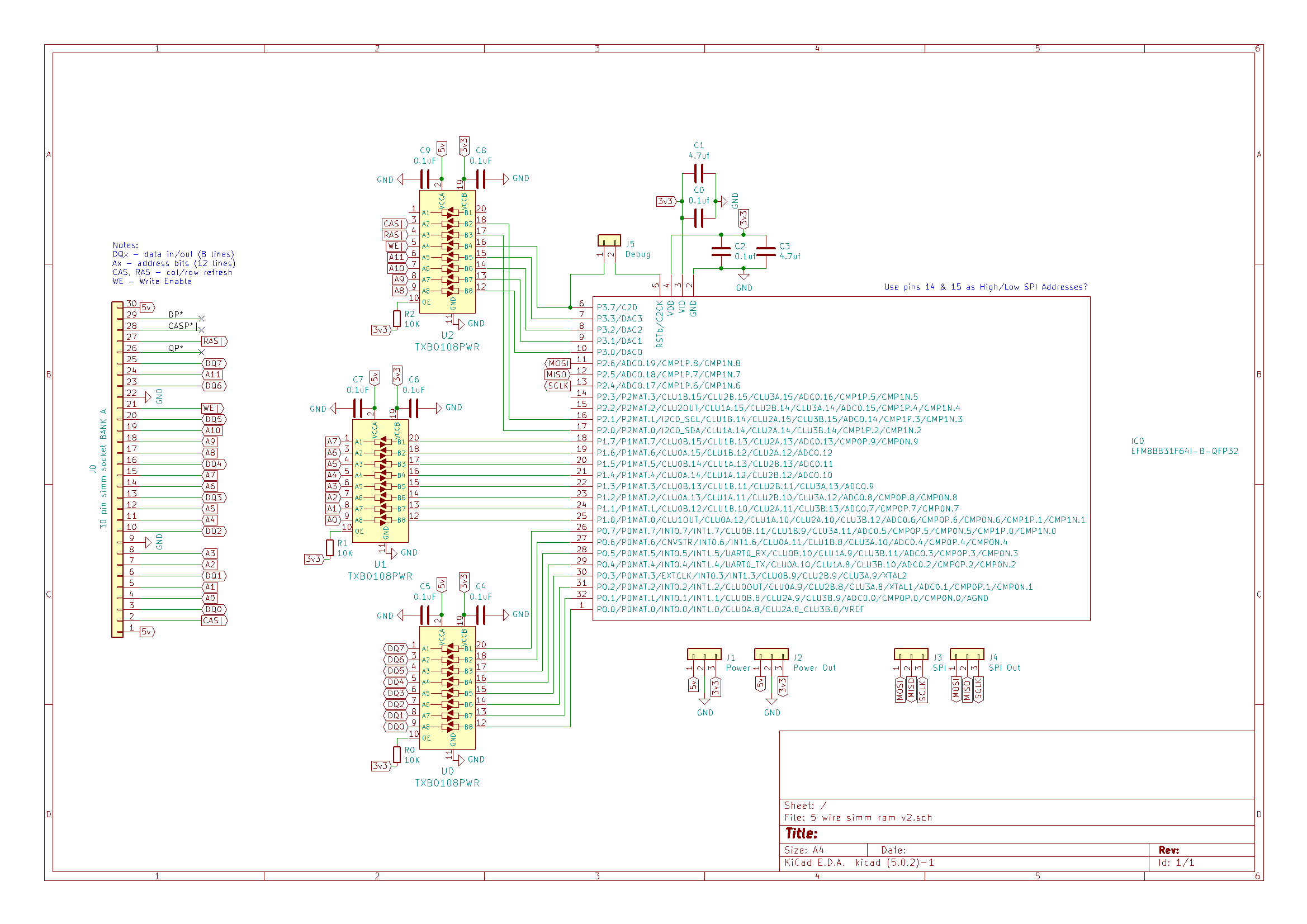This screenshot has width=1307, height=924.
Task: Click the no-connect mark on DP* line
Action: coord(201,318)
